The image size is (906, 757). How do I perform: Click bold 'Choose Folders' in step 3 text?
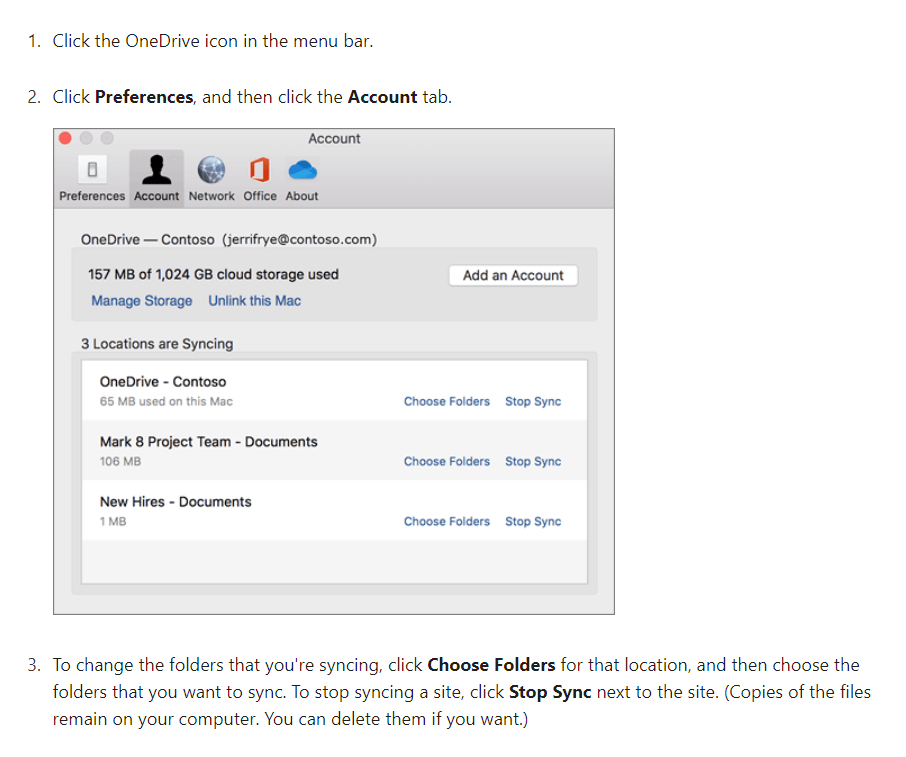pos(491,665)
